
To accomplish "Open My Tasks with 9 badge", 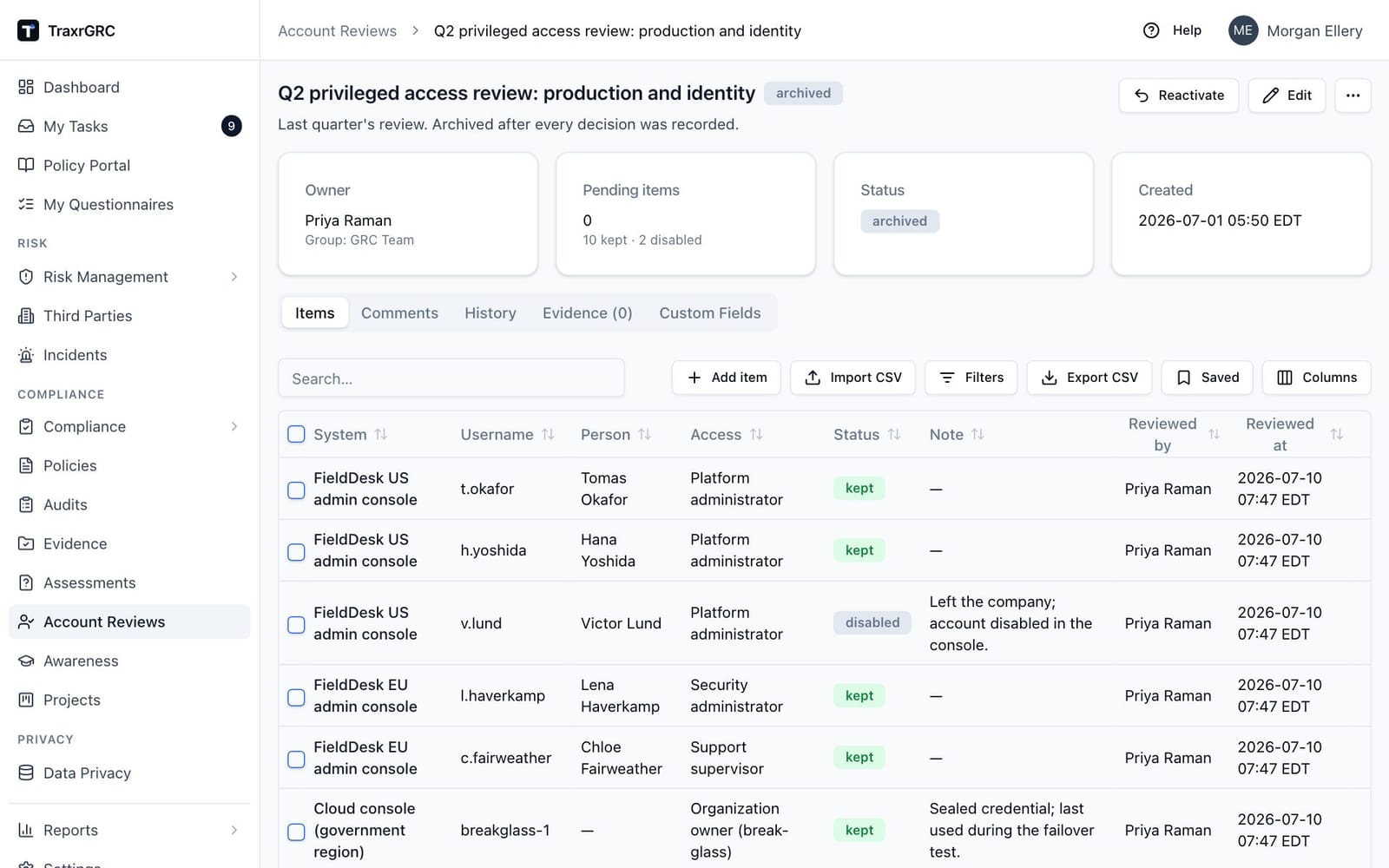I will click(129, 126).
